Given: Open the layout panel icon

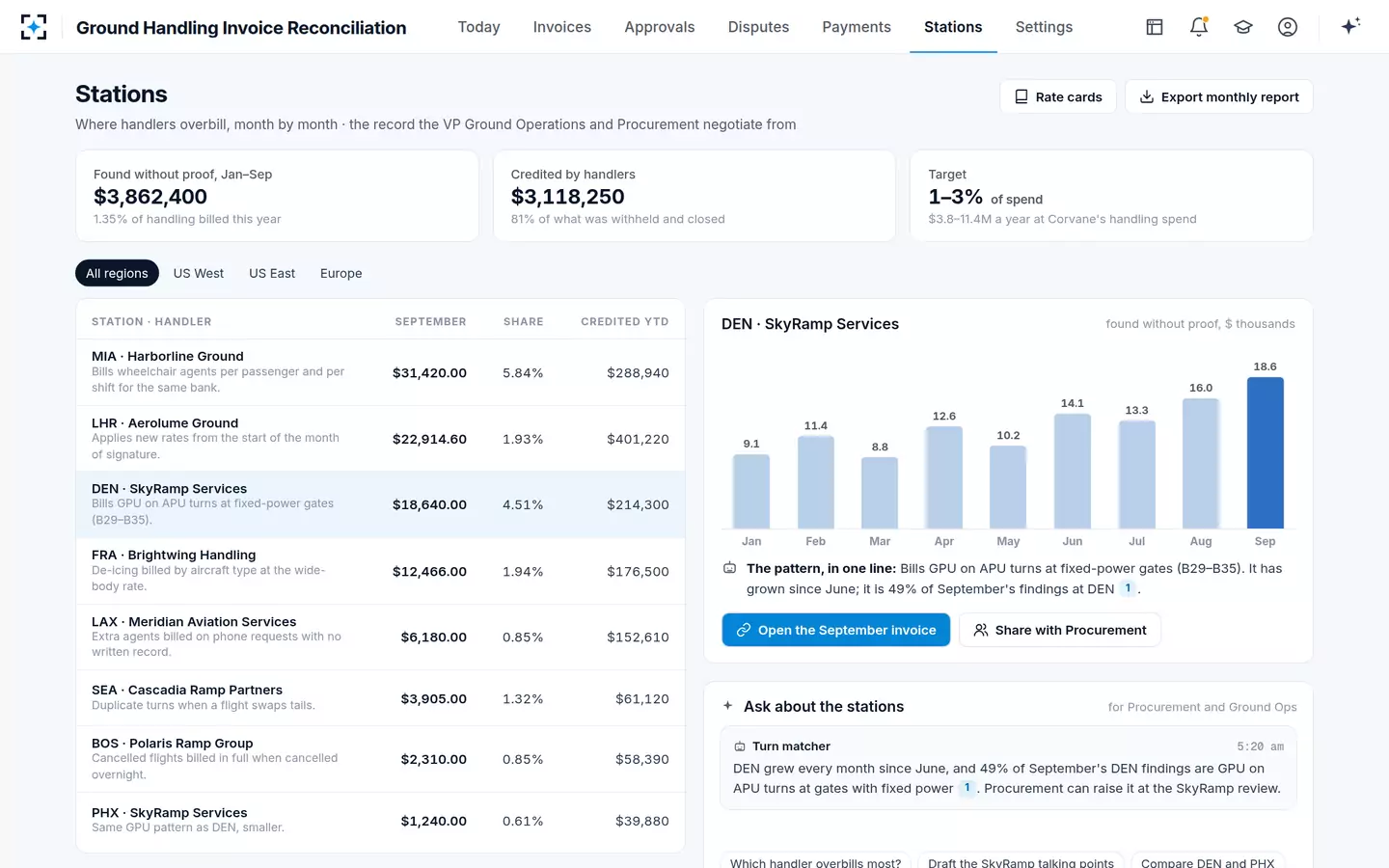Looking at the screenshot, I should (1155, 27).
